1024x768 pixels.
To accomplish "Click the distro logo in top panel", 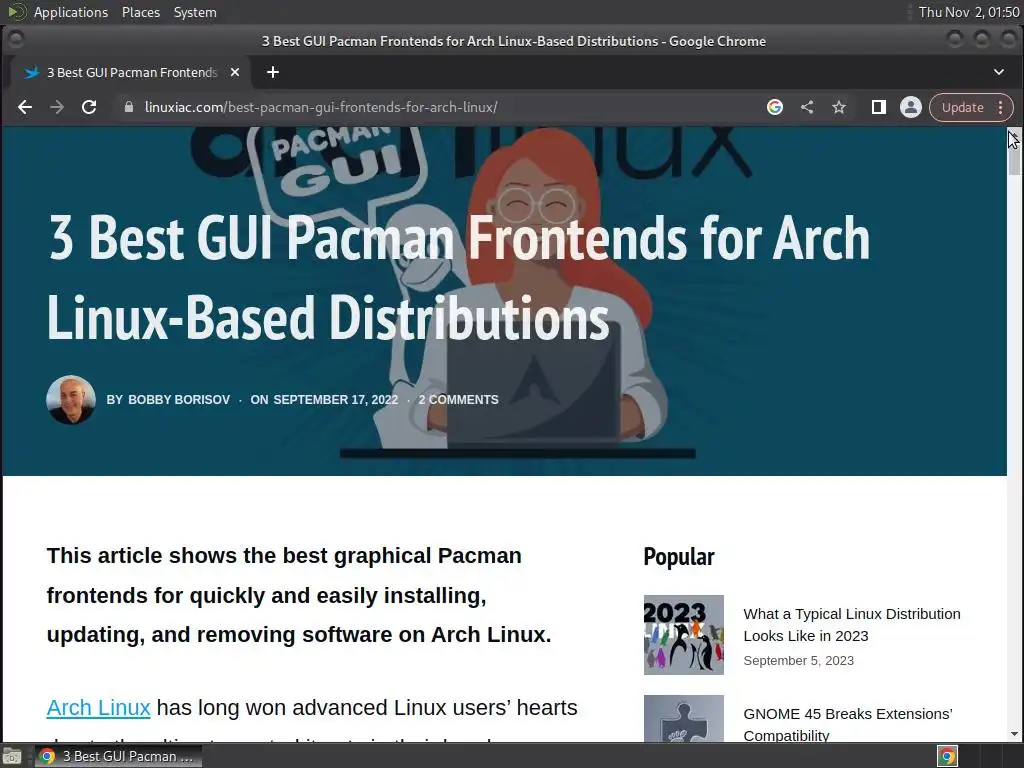I will [x=17, y=12].
